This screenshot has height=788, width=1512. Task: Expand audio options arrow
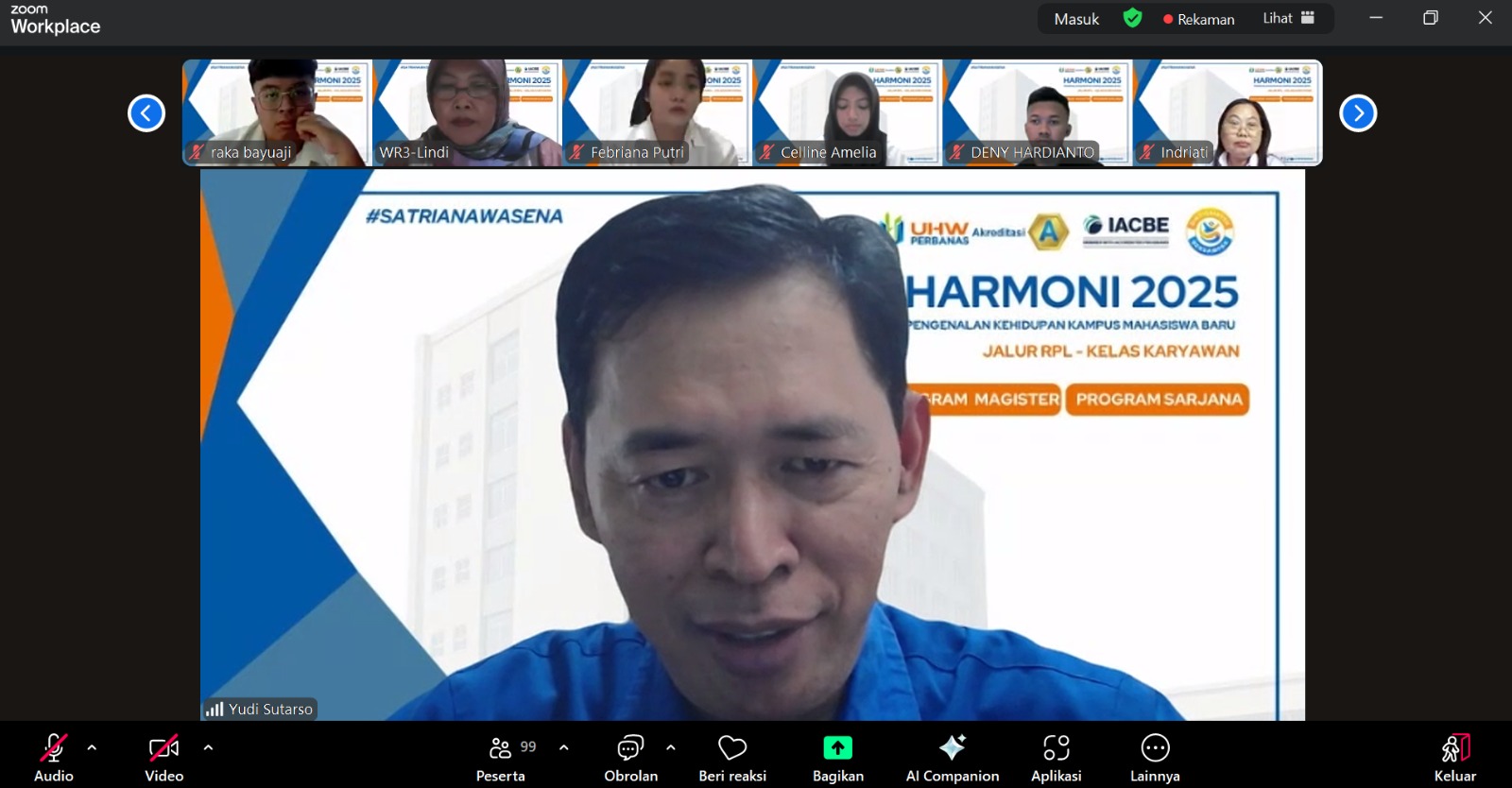tap(92, 747)
